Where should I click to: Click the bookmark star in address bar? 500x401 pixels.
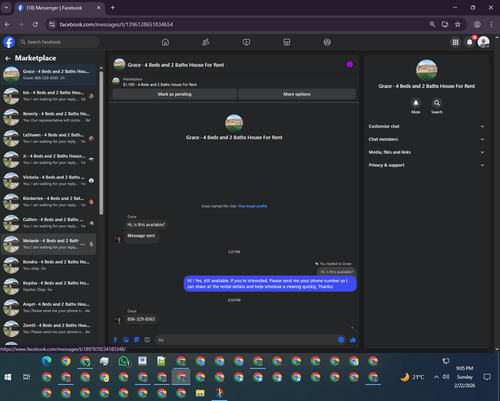(458, 24)
